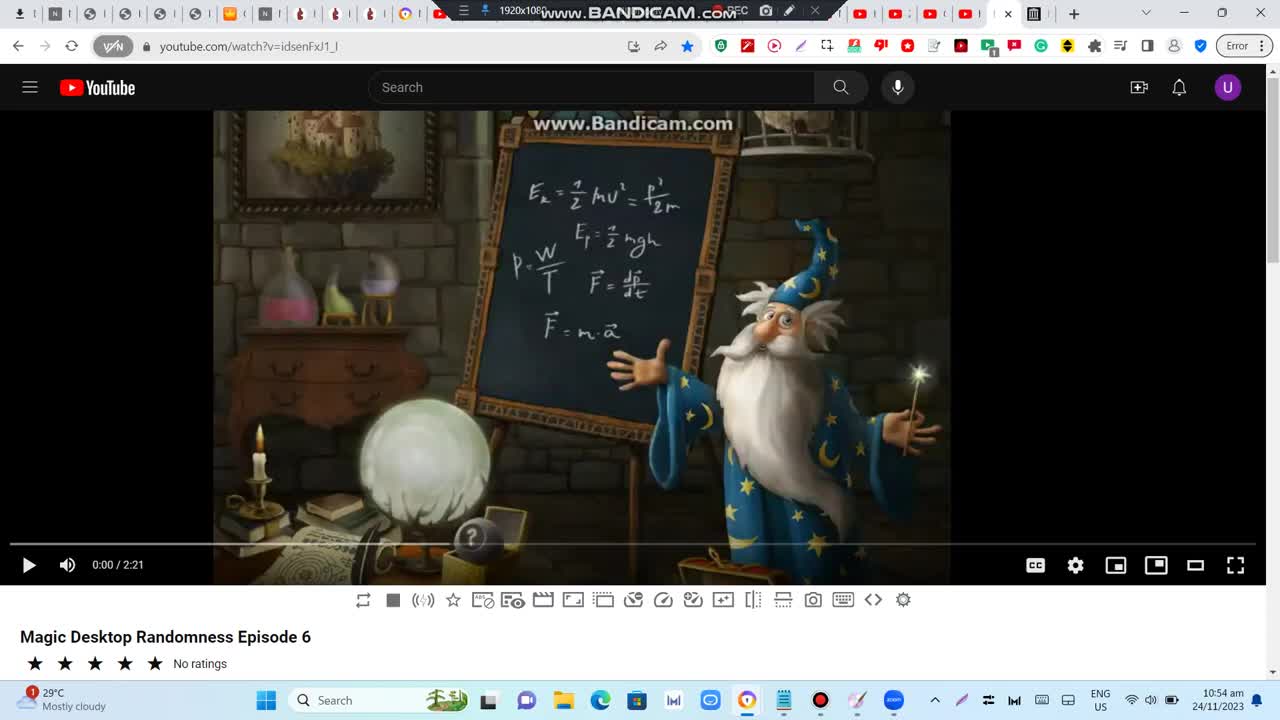Screen dimensions: 1280x720
Task: Go back with the browser back arrow
Action: pos(18,46)
